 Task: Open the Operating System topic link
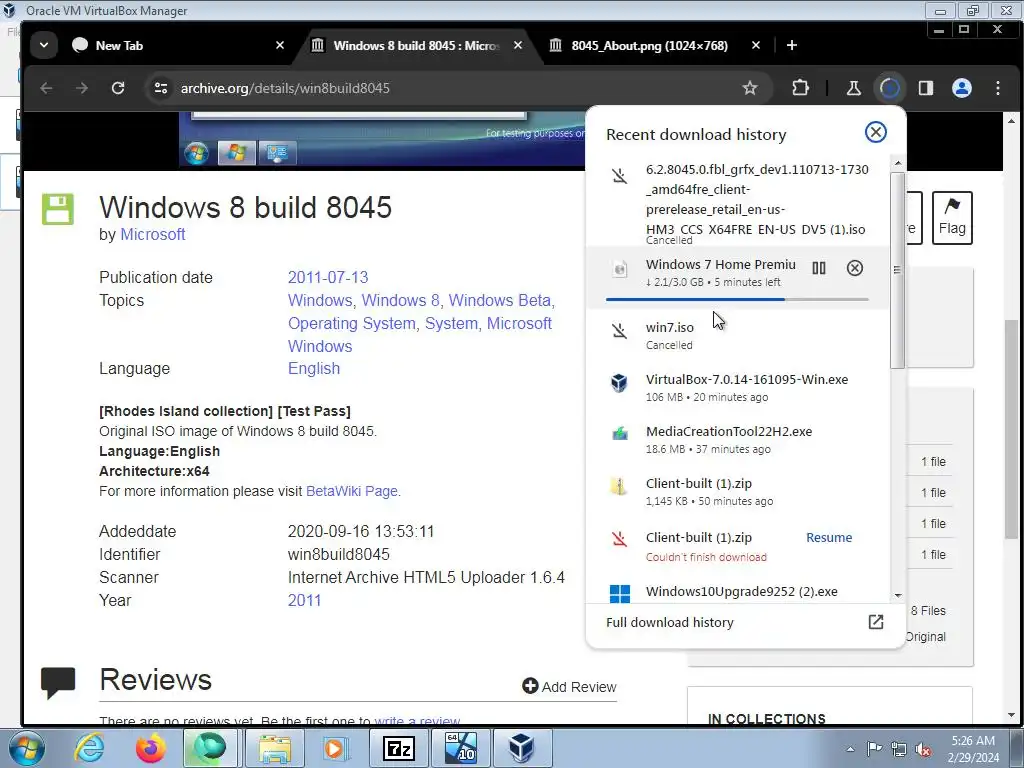[x=351, y=324]
